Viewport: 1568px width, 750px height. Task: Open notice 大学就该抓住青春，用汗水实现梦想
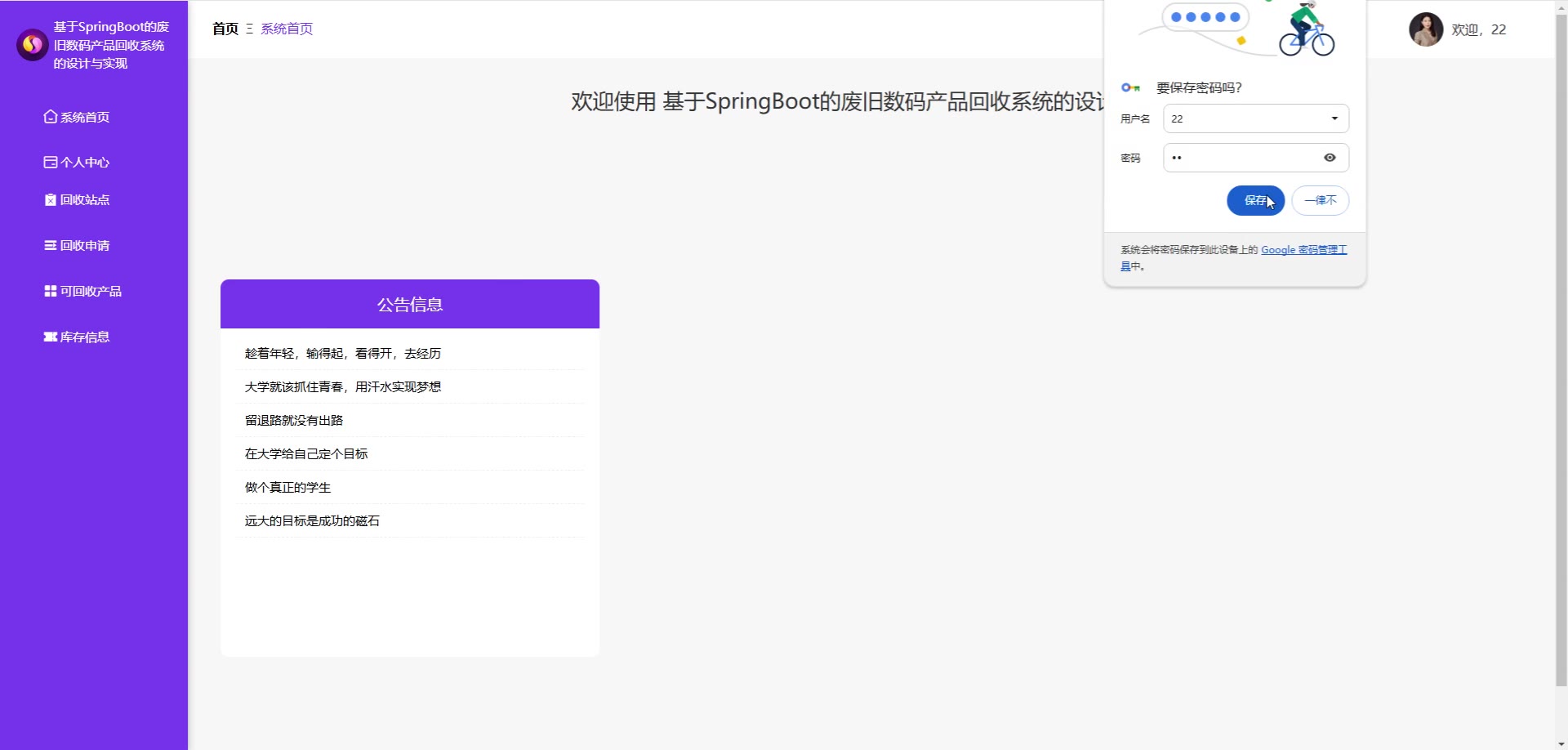pyautogui.click(x=343, y=386)
